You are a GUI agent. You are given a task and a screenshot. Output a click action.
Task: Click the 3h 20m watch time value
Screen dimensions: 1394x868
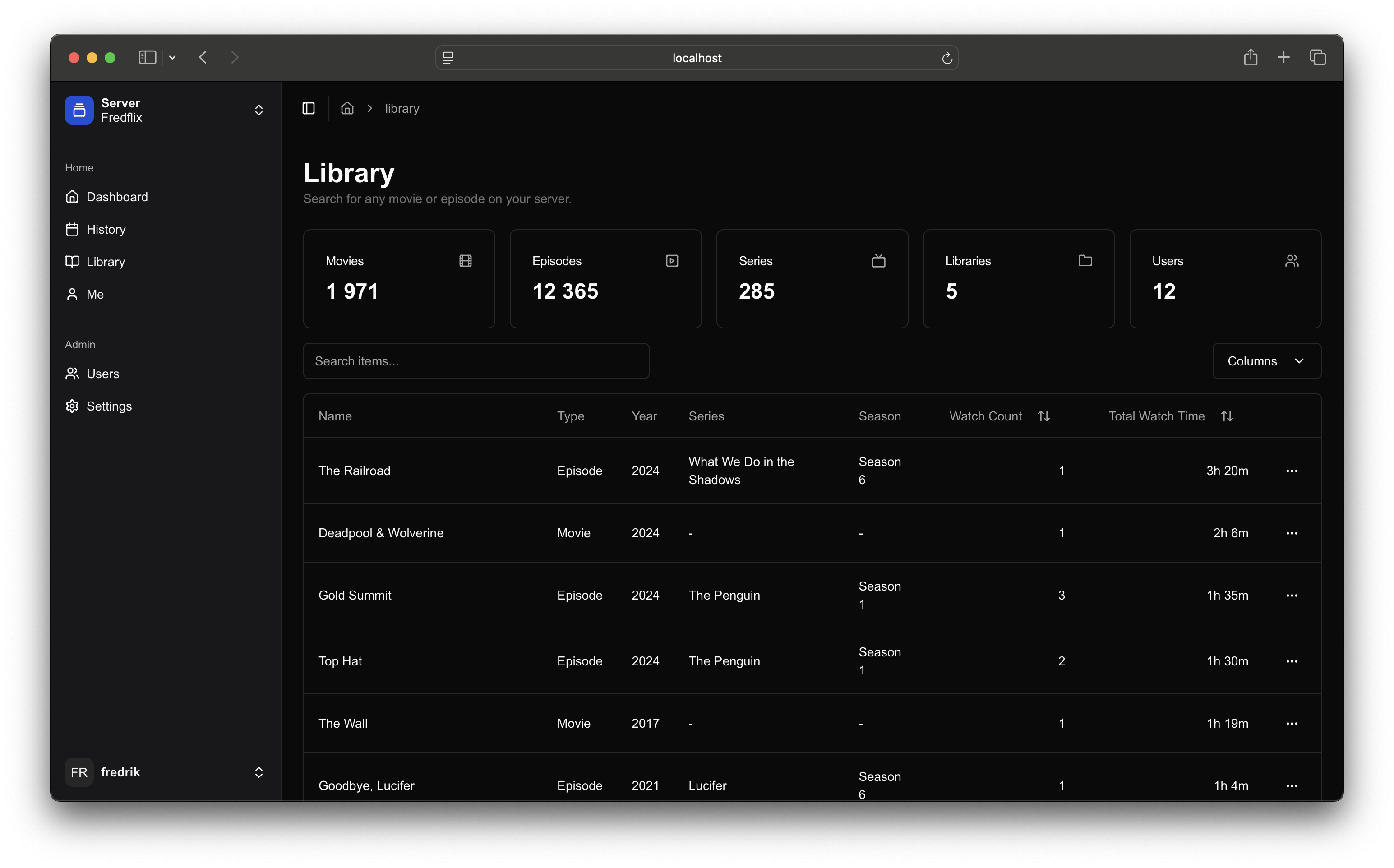[x=1227, y=471]
